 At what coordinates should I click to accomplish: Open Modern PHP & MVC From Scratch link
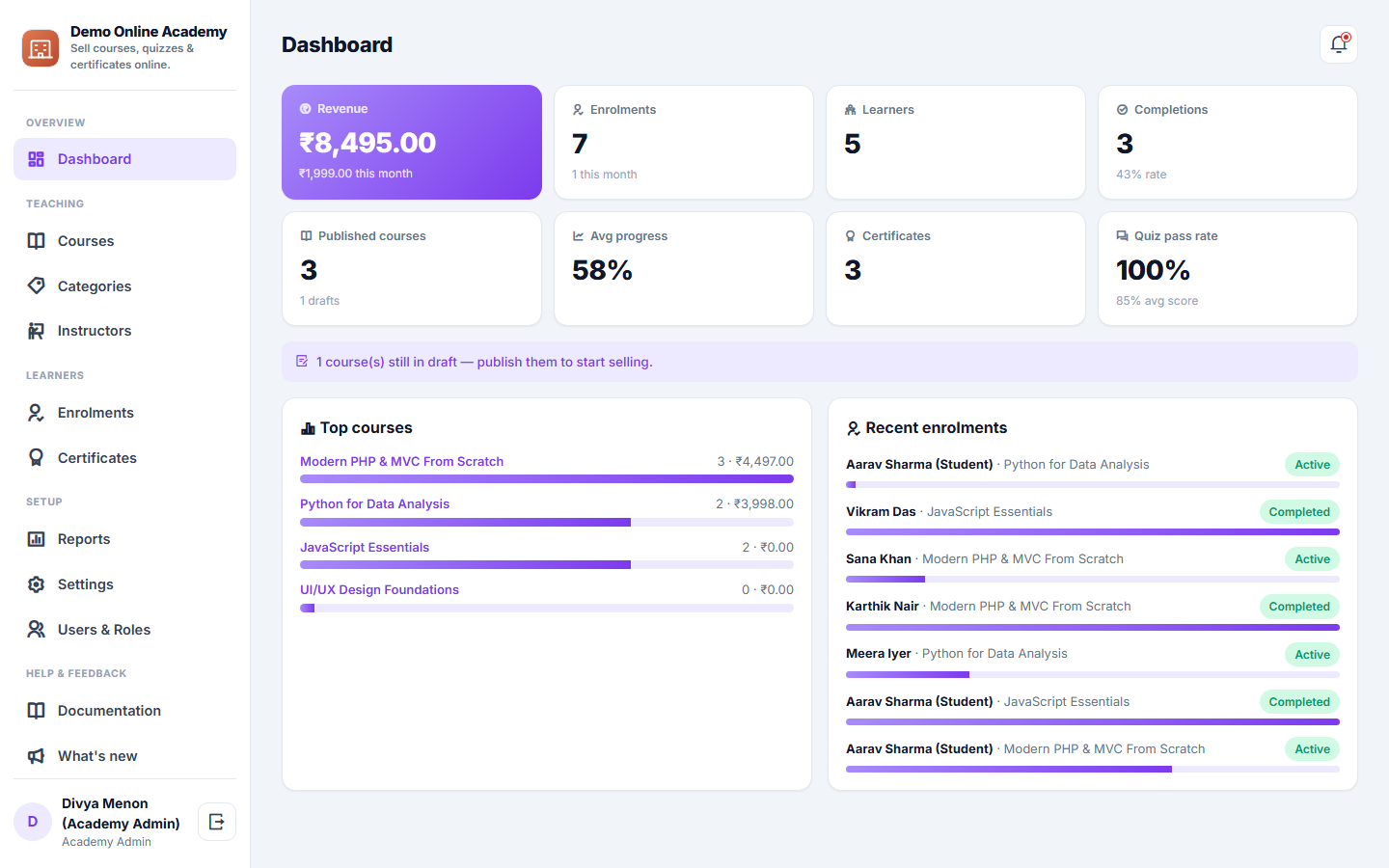point(401,462)
